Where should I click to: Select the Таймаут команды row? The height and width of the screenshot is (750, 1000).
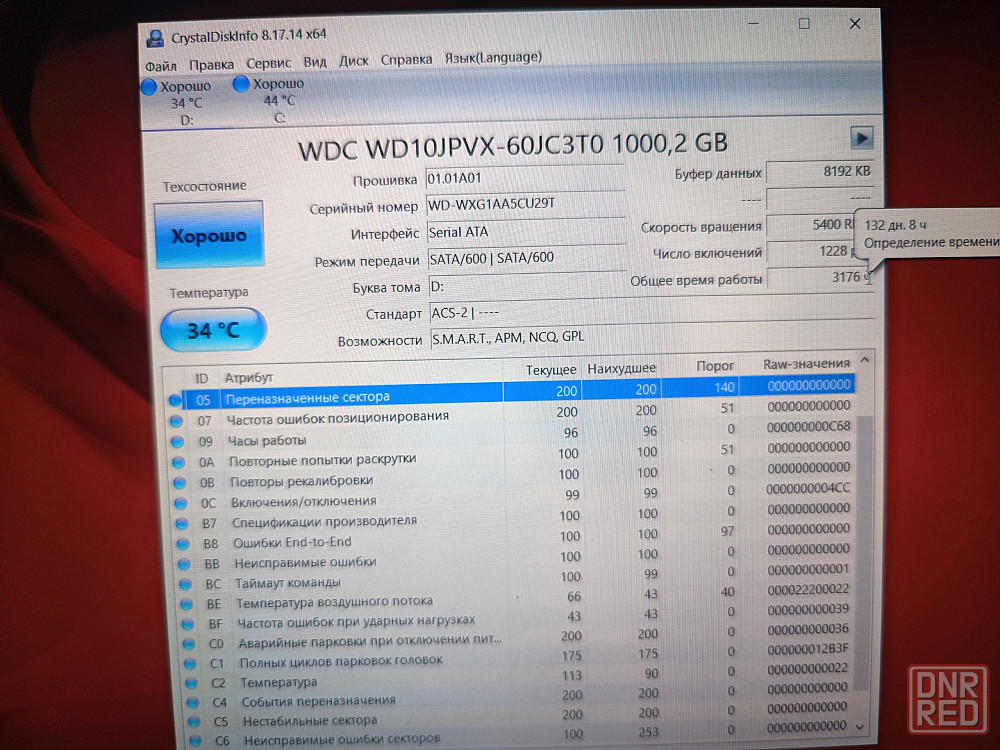[x=516, y=577]
